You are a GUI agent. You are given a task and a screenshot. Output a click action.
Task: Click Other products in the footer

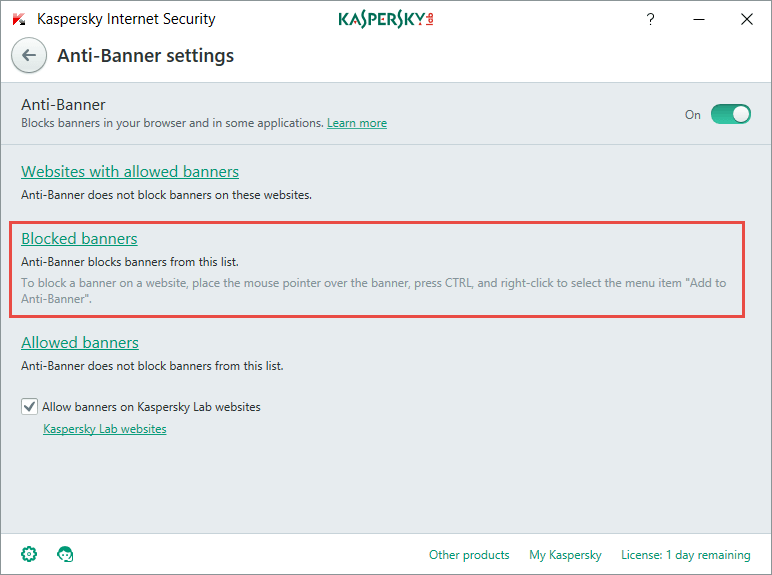click(x=469, y=555)
